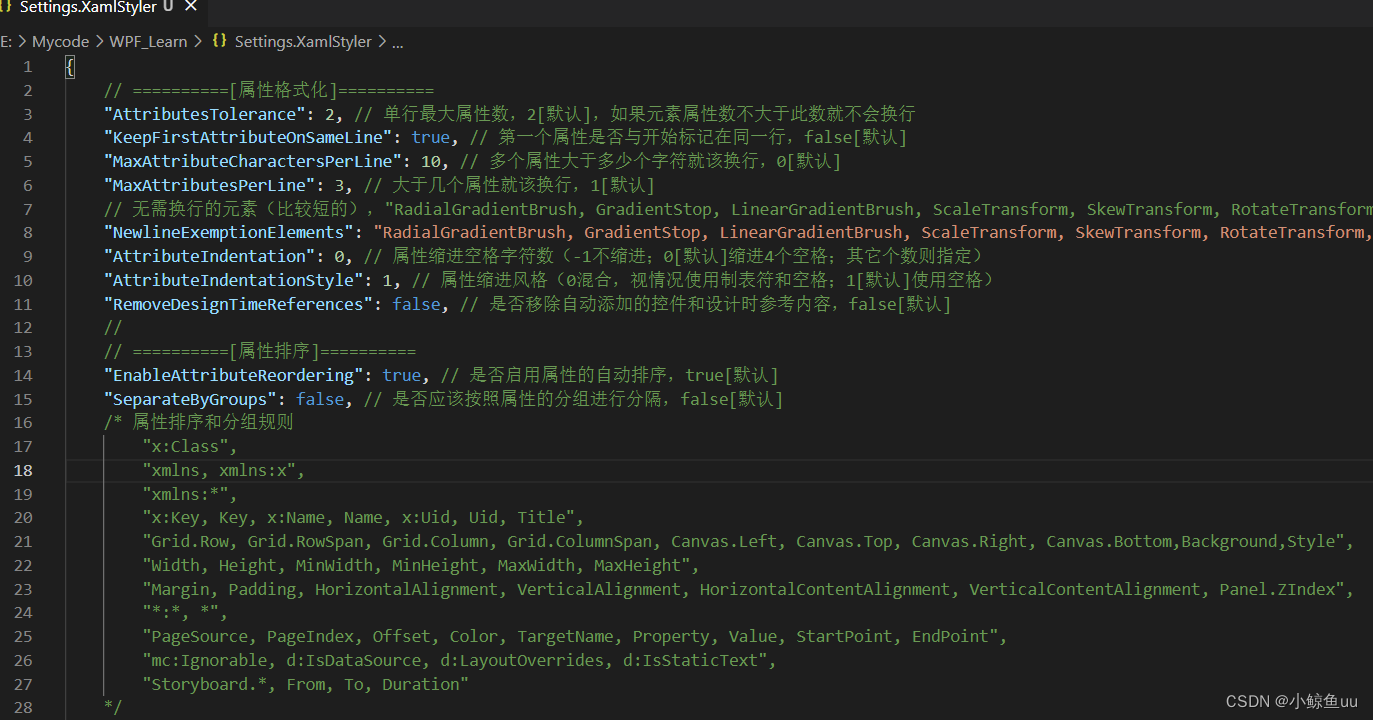
Task: Click the false value of SeparateByGroups
Action: click(x=320, y=398)
